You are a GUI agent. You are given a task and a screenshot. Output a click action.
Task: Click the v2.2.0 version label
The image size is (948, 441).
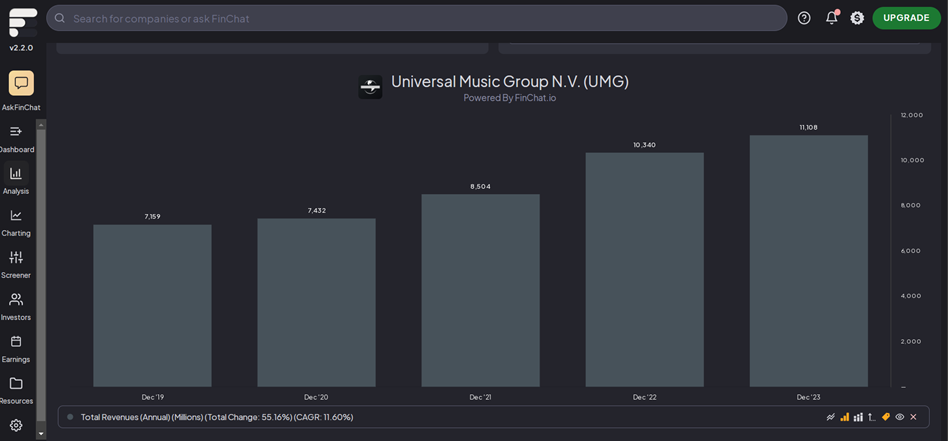[21, 48]
